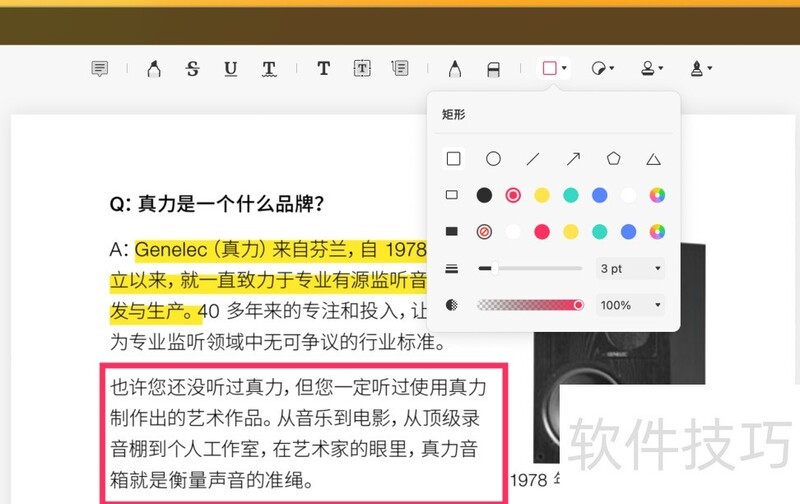800x504 pixels.
Task: Set fill color to teal
Action: (x=599, y=232)
